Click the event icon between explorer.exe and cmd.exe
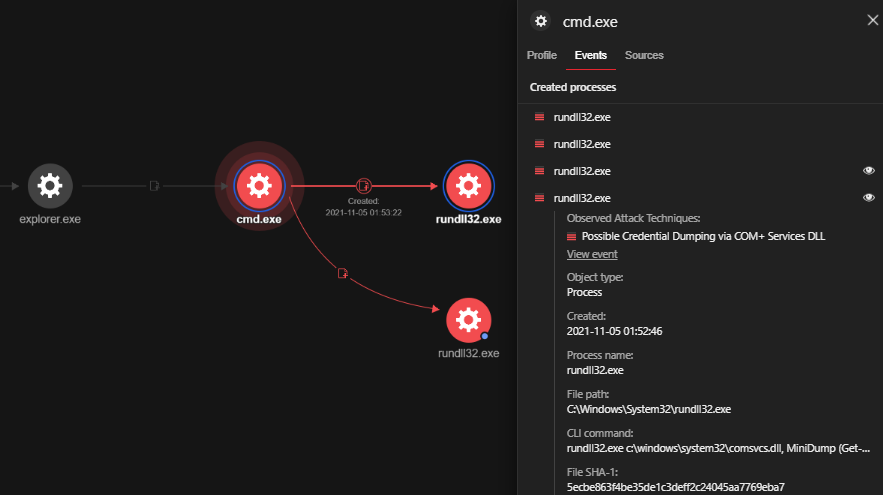 (154, 185)
